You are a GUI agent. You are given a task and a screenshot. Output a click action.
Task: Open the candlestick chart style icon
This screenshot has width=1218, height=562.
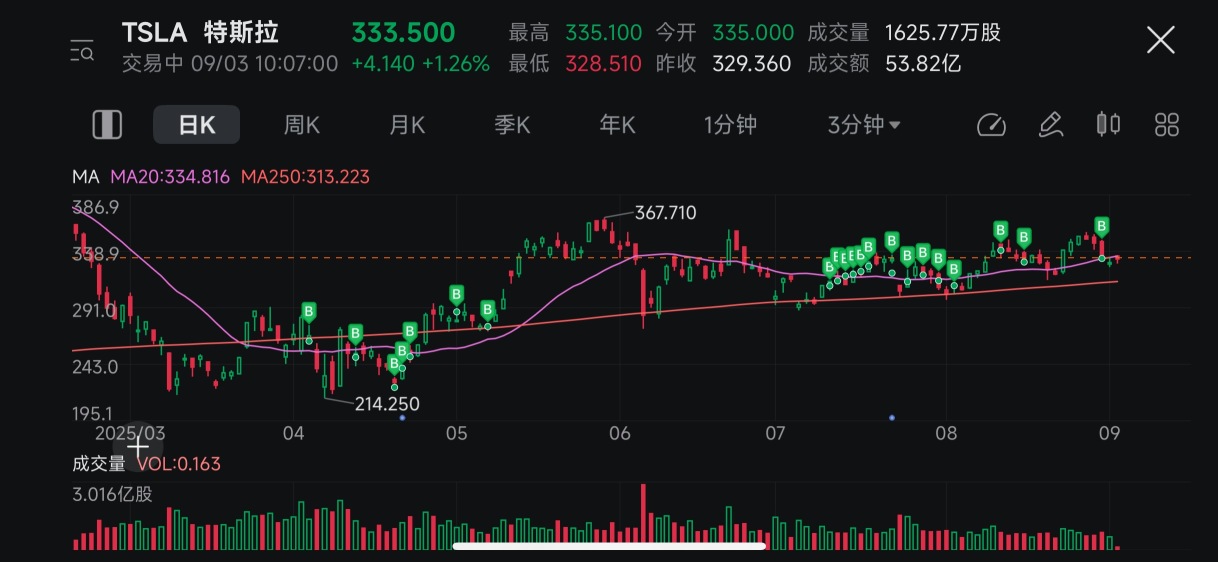(1108, 125)
